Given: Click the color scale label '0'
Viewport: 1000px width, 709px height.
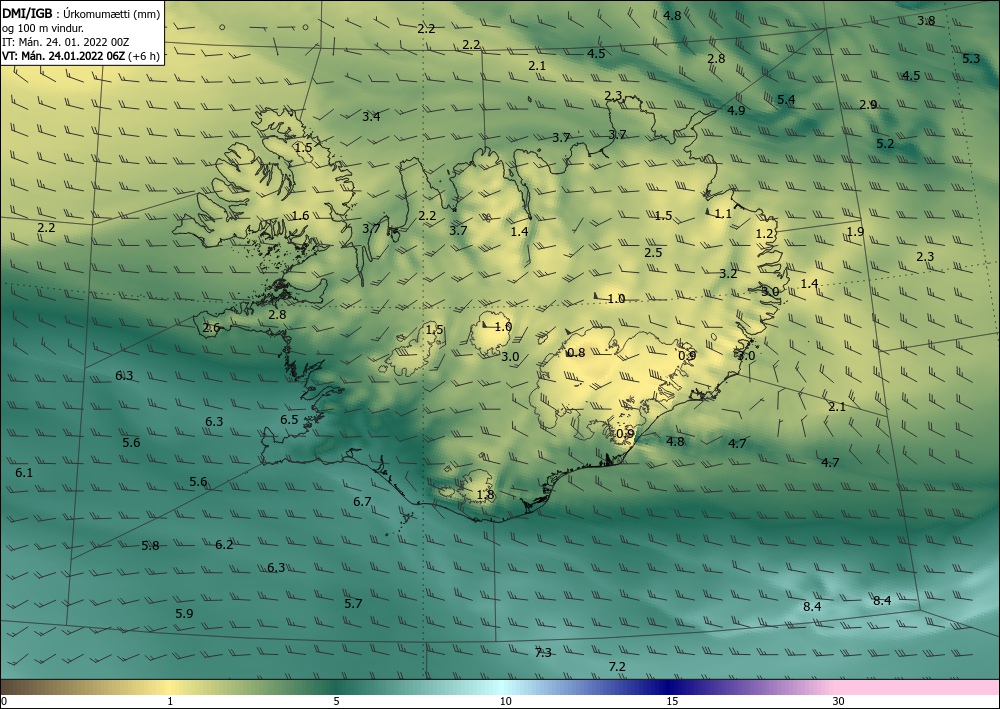Looking at the screenshot, I should pos(4,701).
